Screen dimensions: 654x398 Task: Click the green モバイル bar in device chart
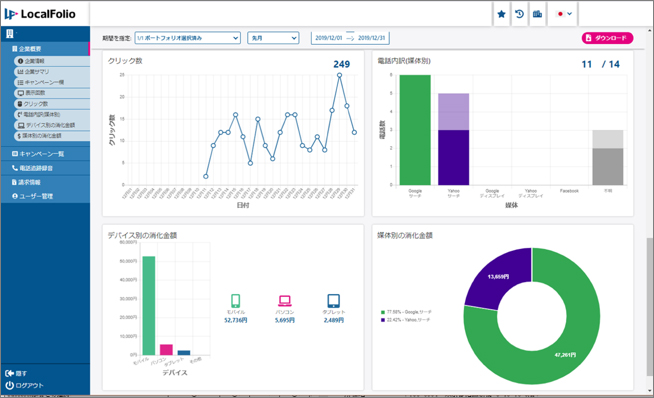(149, 305)
